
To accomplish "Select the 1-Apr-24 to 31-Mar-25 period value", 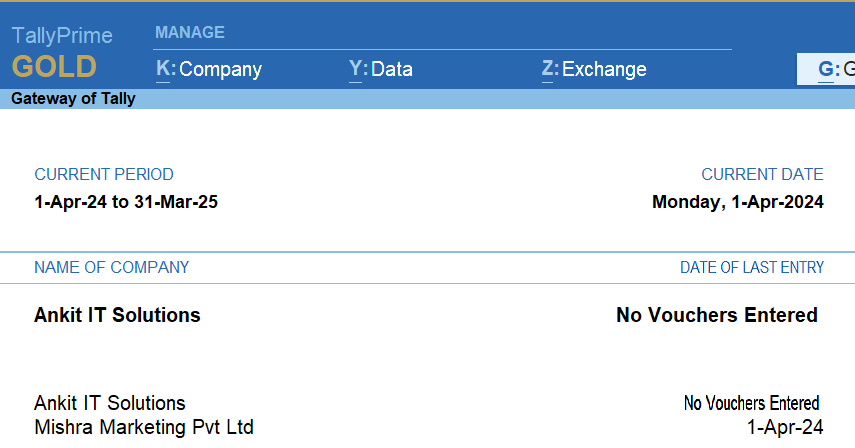I will (x=126, y=202).
